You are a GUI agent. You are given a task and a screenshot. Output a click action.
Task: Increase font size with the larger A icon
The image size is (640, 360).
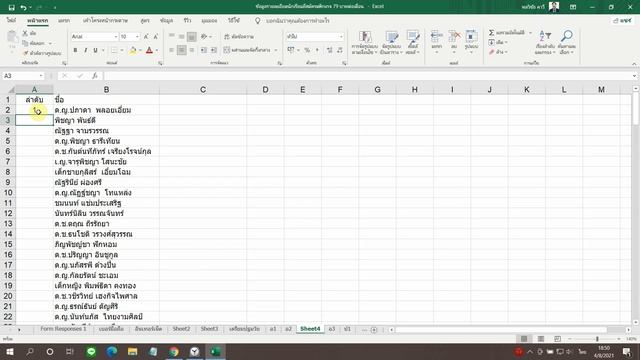click(146, 37)
